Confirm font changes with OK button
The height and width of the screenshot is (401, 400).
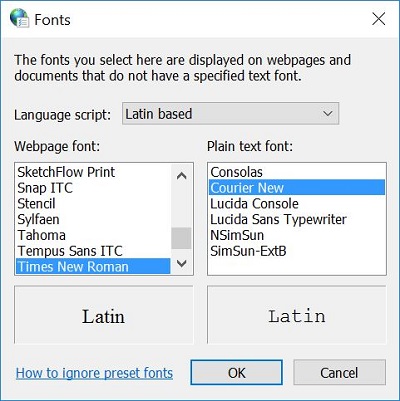(x=237, y=372)
